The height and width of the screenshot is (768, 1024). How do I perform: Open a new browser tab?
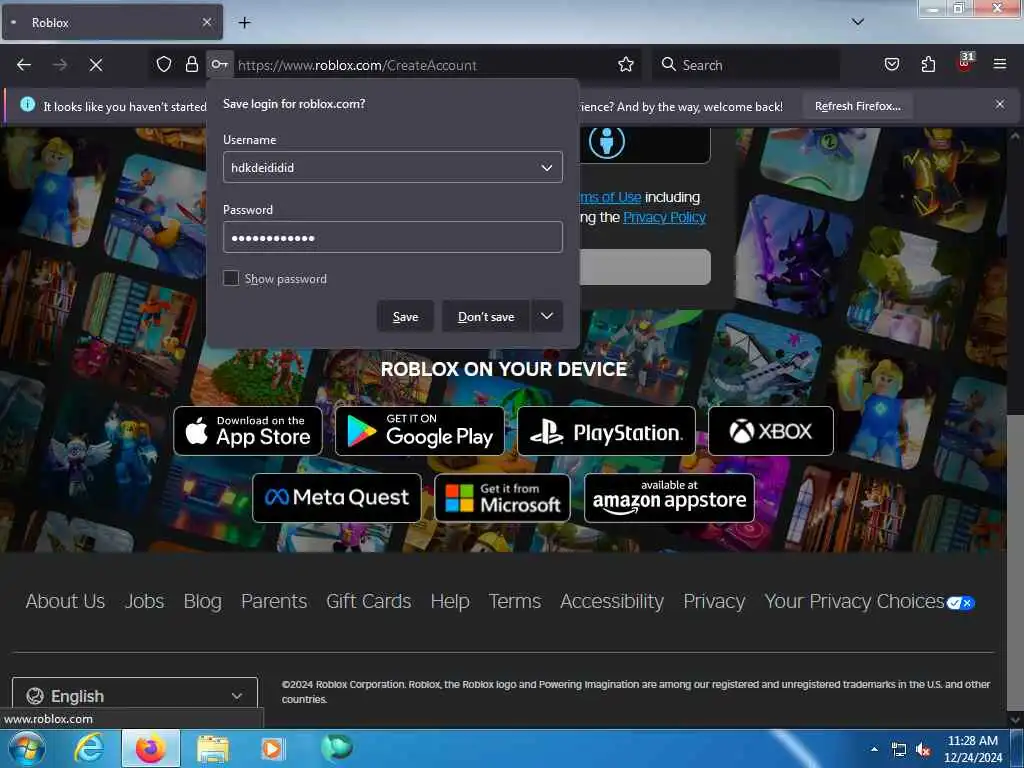coord(244,23)
